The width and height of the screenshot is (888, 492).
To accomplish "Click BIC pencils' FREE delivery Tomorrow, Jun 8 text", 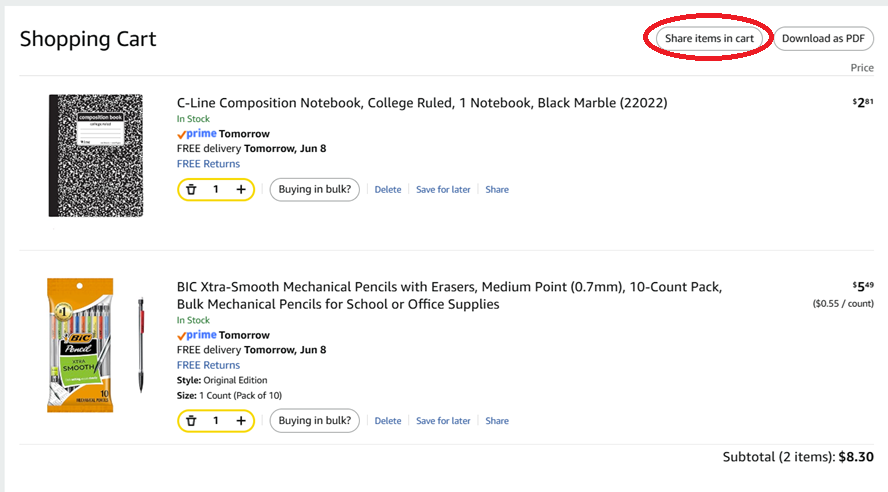I will pos(251,350).
